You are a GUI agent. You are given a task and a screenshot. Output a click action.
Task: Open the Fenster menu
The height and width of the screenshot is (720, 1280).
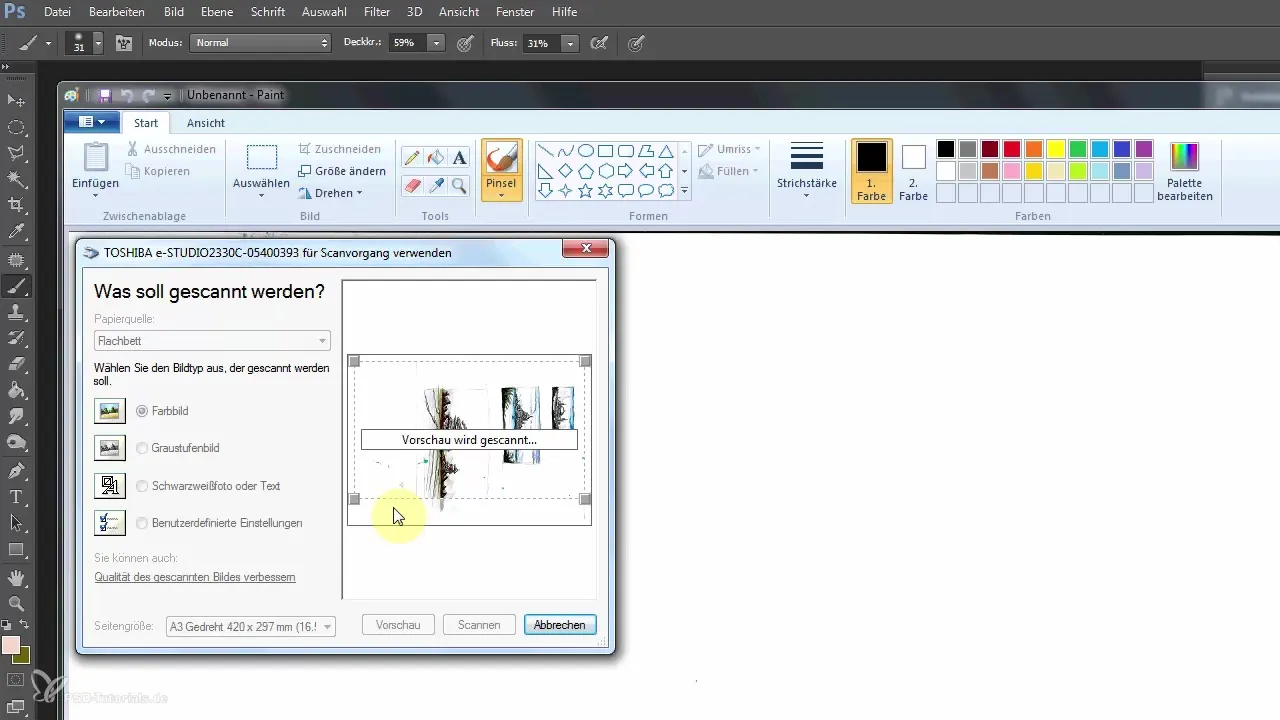pyautogui.click(x=517, y=12)
